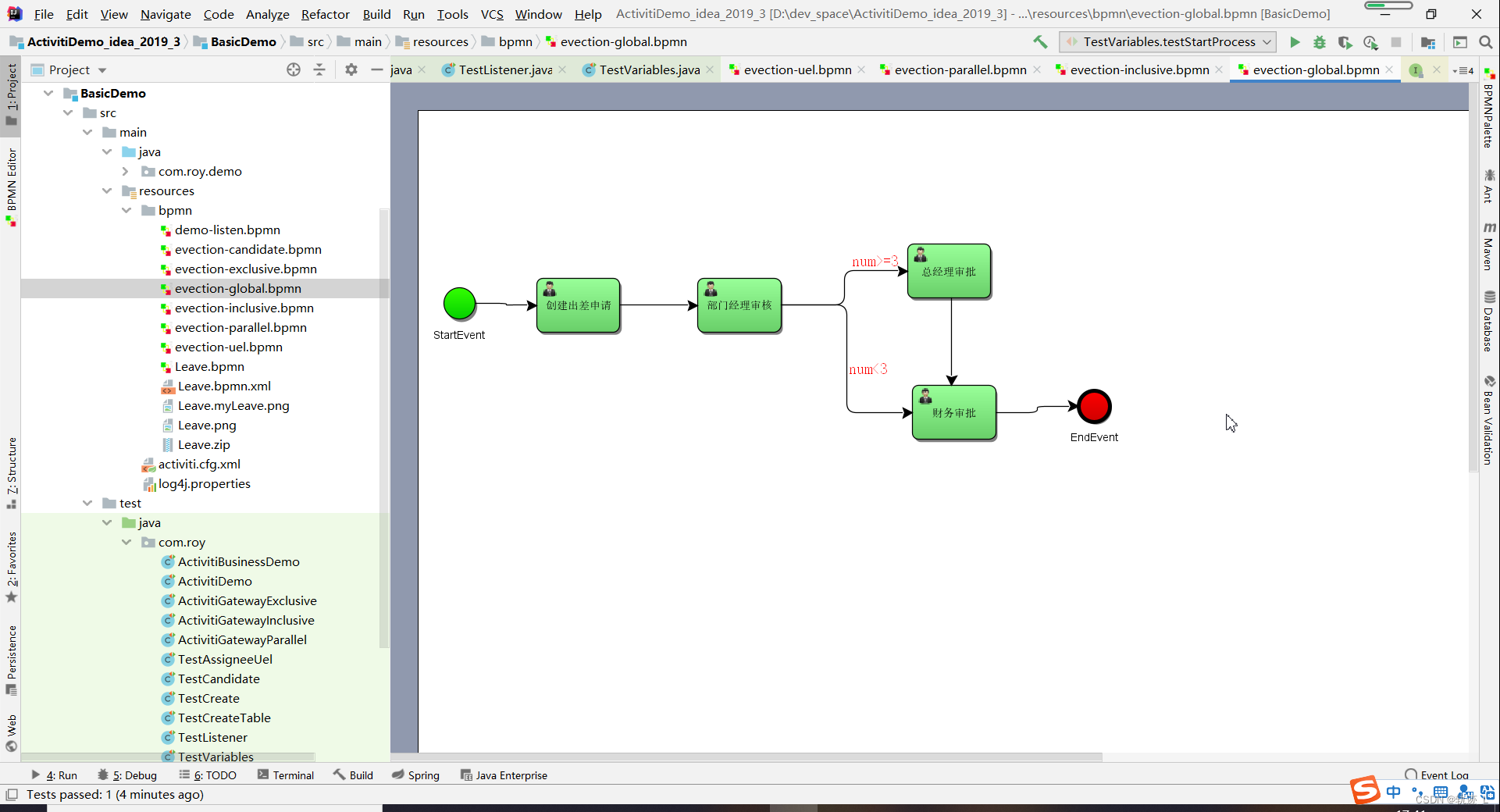Open the Maven tool window
This screenshot has height=812, width=1500.
coord(1489,246)
